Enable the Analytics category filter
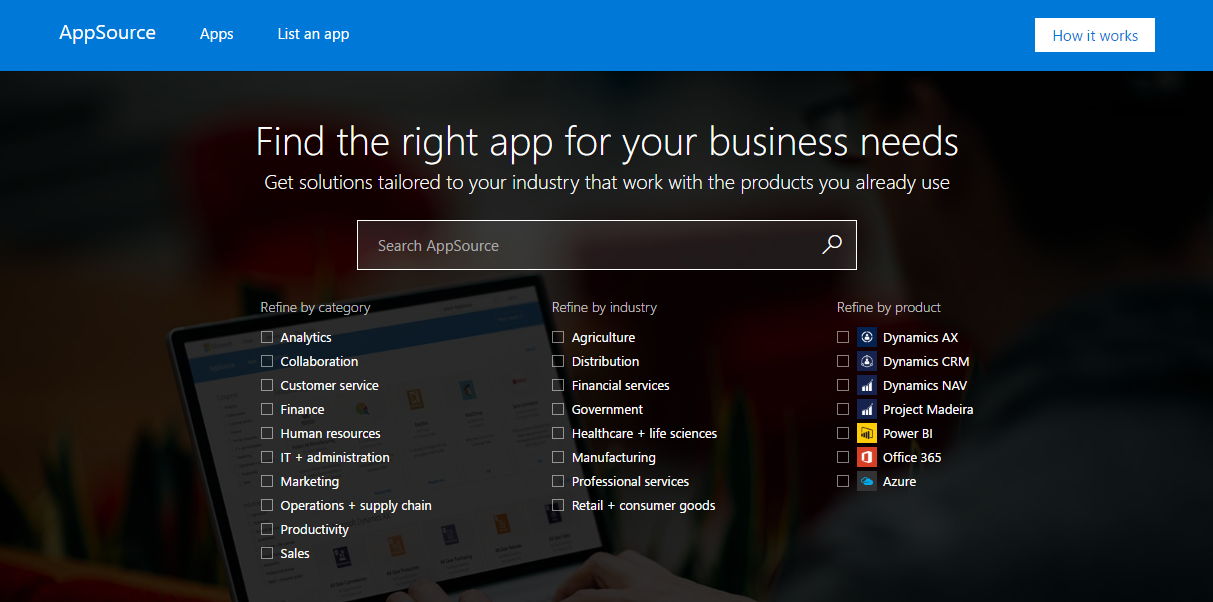The image size is (1213, 602). pos(268,337)
